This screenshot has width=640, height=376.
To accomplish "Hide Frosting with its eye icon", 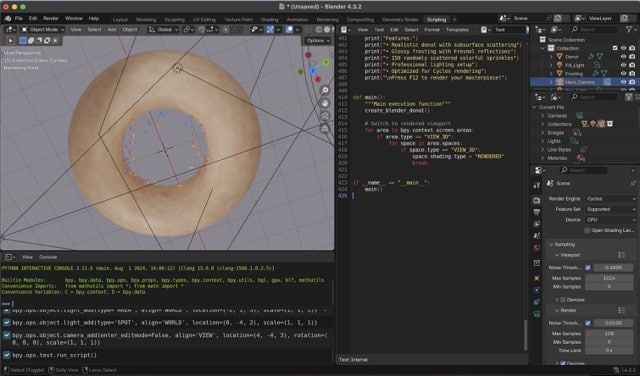I will point(623,73).
